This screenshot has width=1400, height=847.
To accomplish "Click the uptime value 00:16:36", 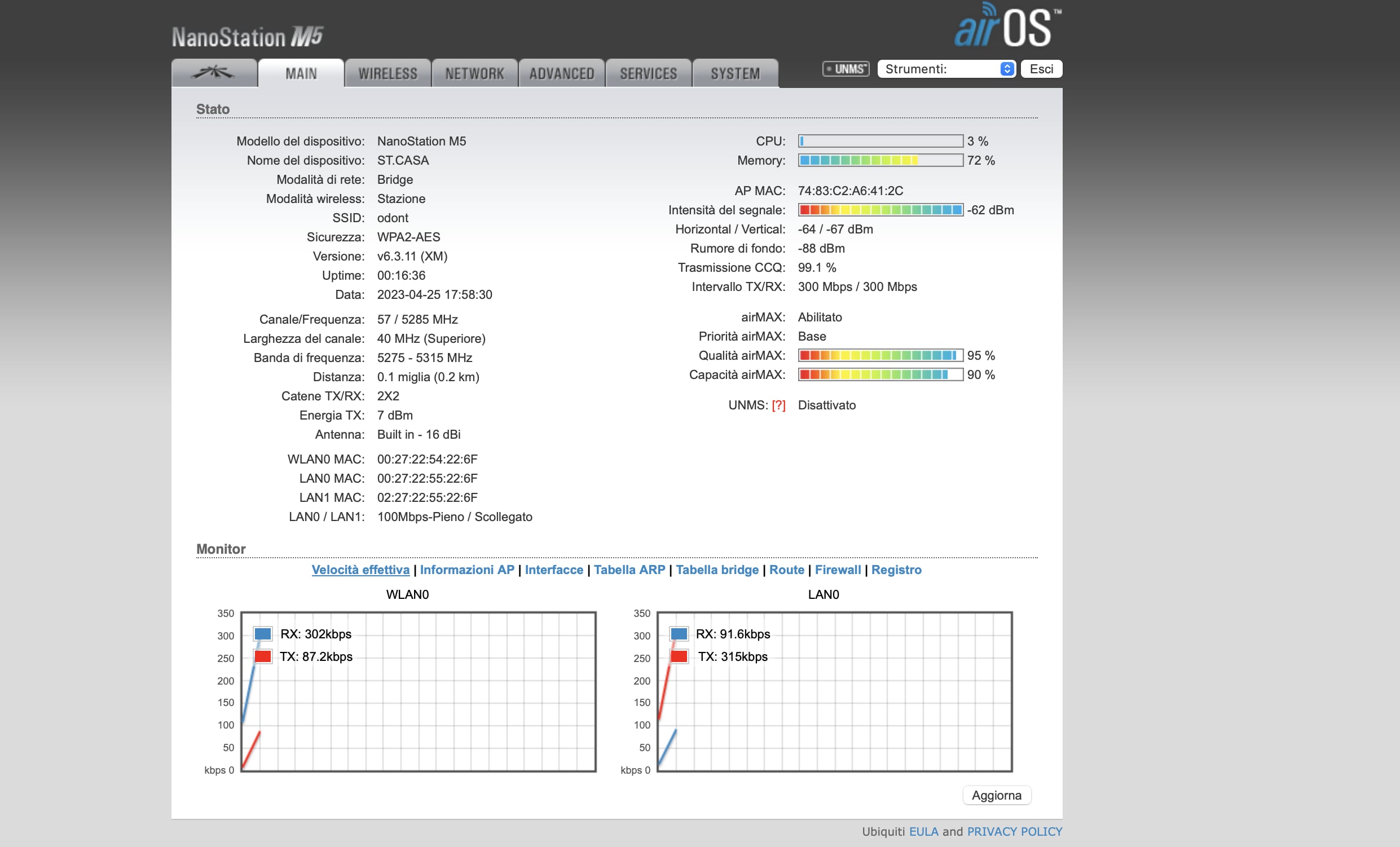I will coord(401,275).
